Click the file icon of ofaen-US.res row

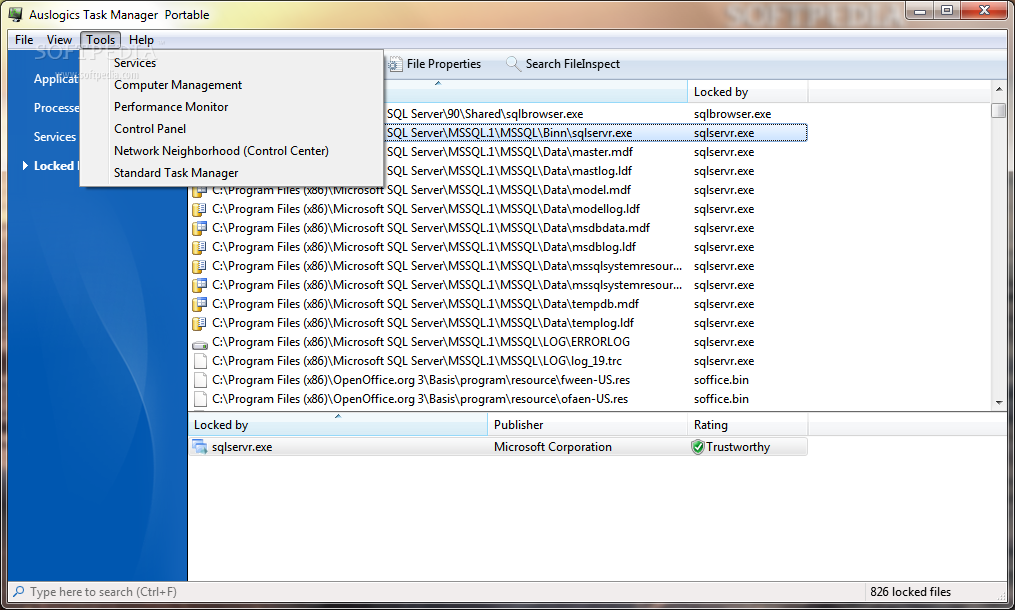[x=200, y=399]
